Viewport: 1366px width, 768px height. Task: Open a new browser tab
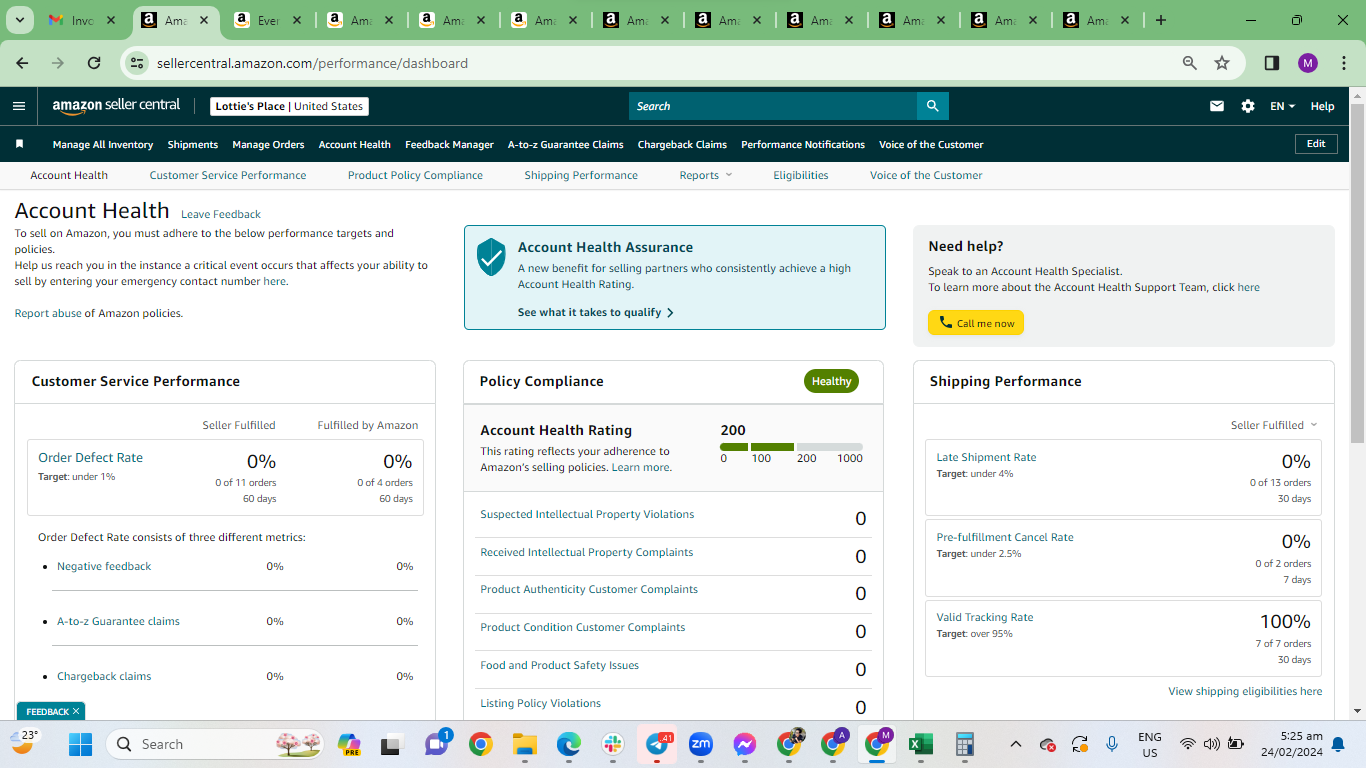(x=1161, y=20)
